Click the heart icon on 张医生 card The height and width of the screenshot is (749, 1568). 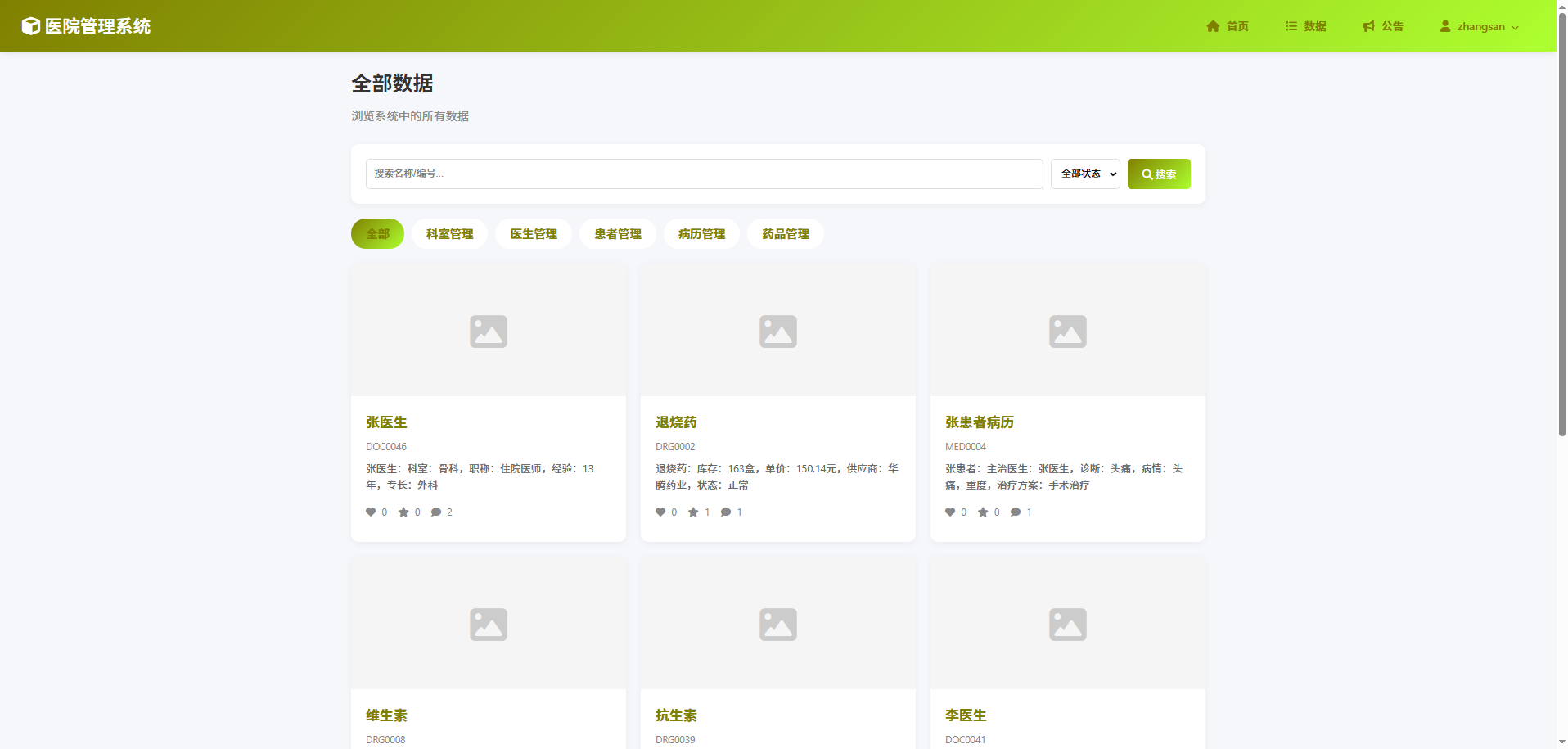click(371, 512)
